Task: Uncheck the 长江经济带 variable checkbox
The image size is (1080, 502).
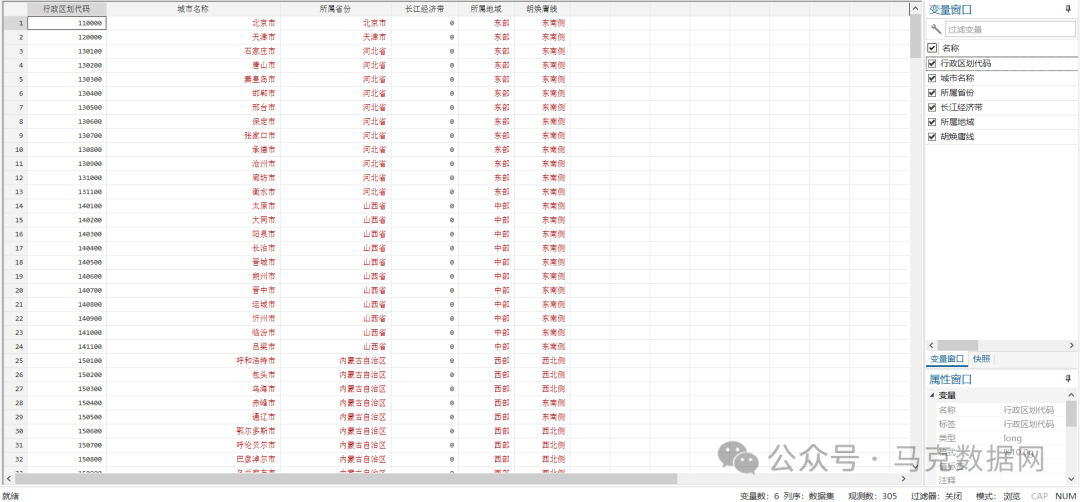Action: click(x=933, y=107)
